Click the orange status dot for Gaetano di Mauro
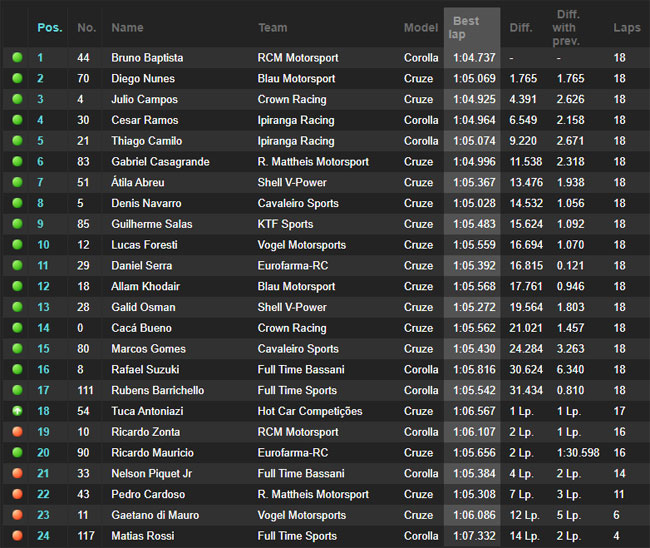This screenshot has width=650, height=548. (17, 515)
